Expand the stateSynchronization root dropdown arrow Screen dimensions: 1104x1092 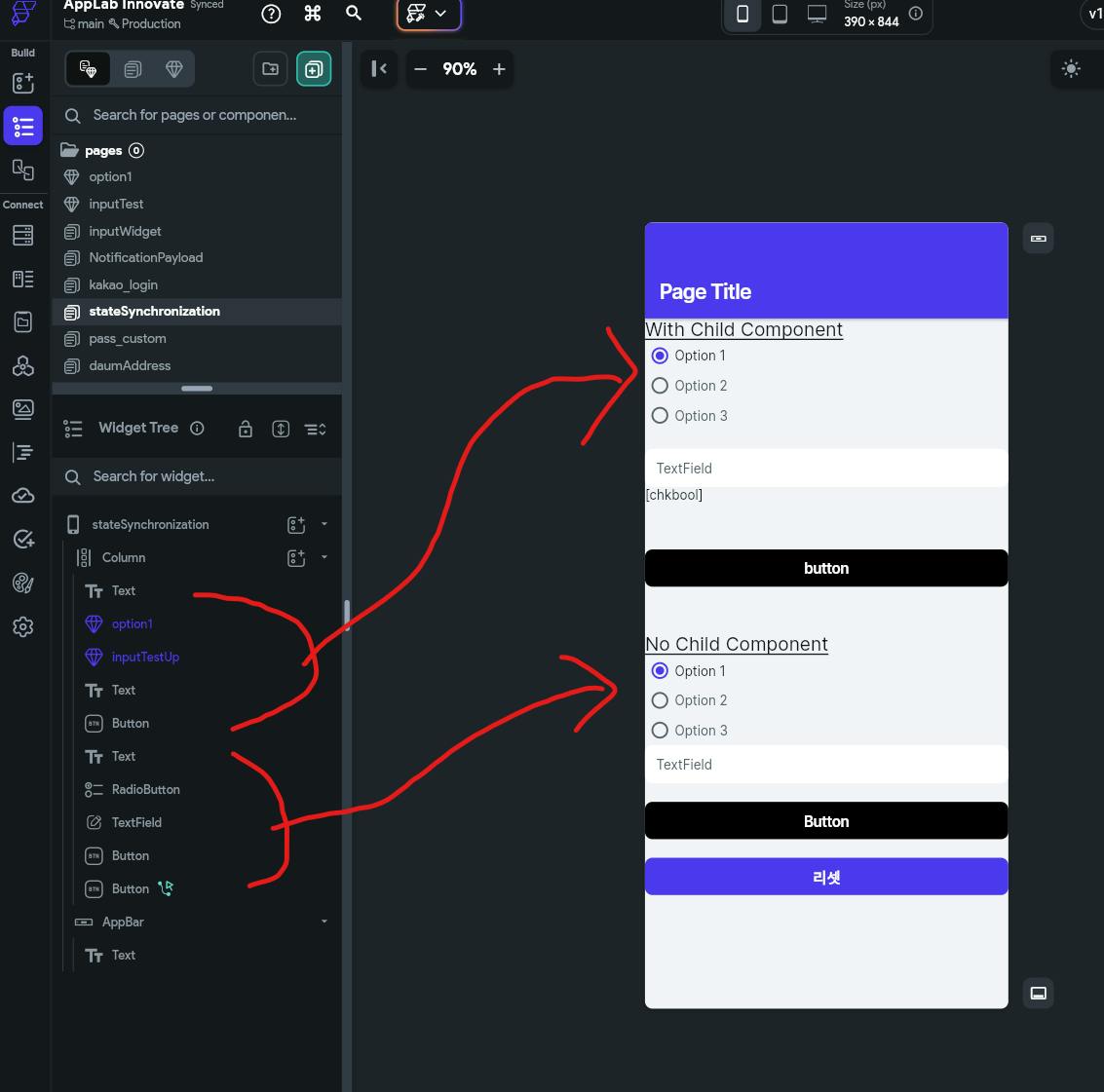click(x=324, y=524)
